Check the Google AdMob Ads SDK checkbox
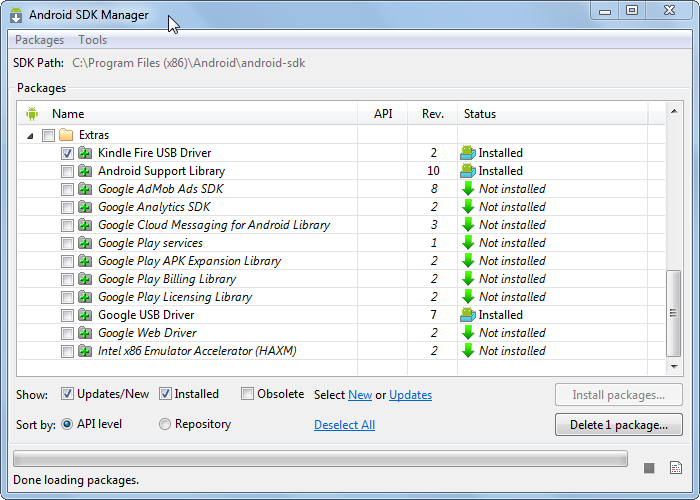Image resolution: width=700 pixels, height=500 pixels. pos(67,189)
